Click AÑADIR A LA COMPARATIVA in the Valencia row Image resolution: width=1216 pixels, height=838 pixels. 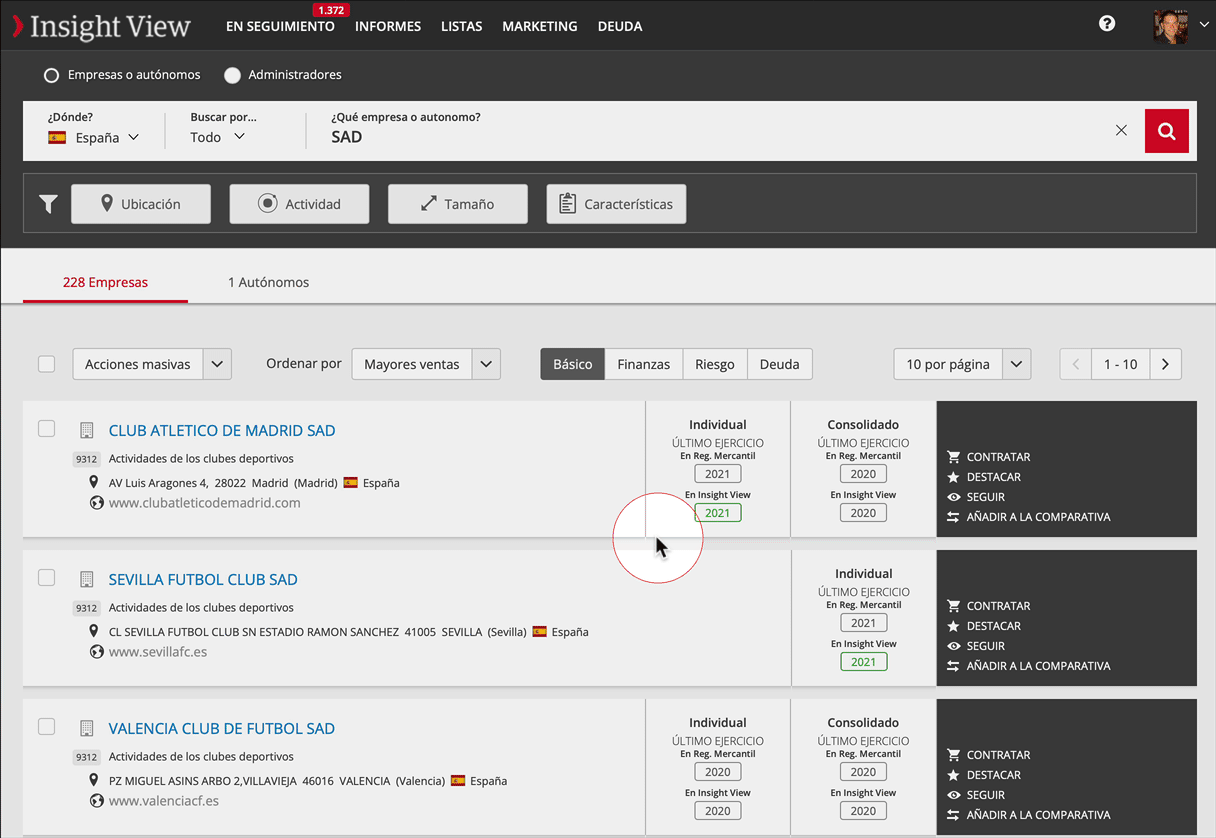pyautogui.click(x=1038, y=815)
